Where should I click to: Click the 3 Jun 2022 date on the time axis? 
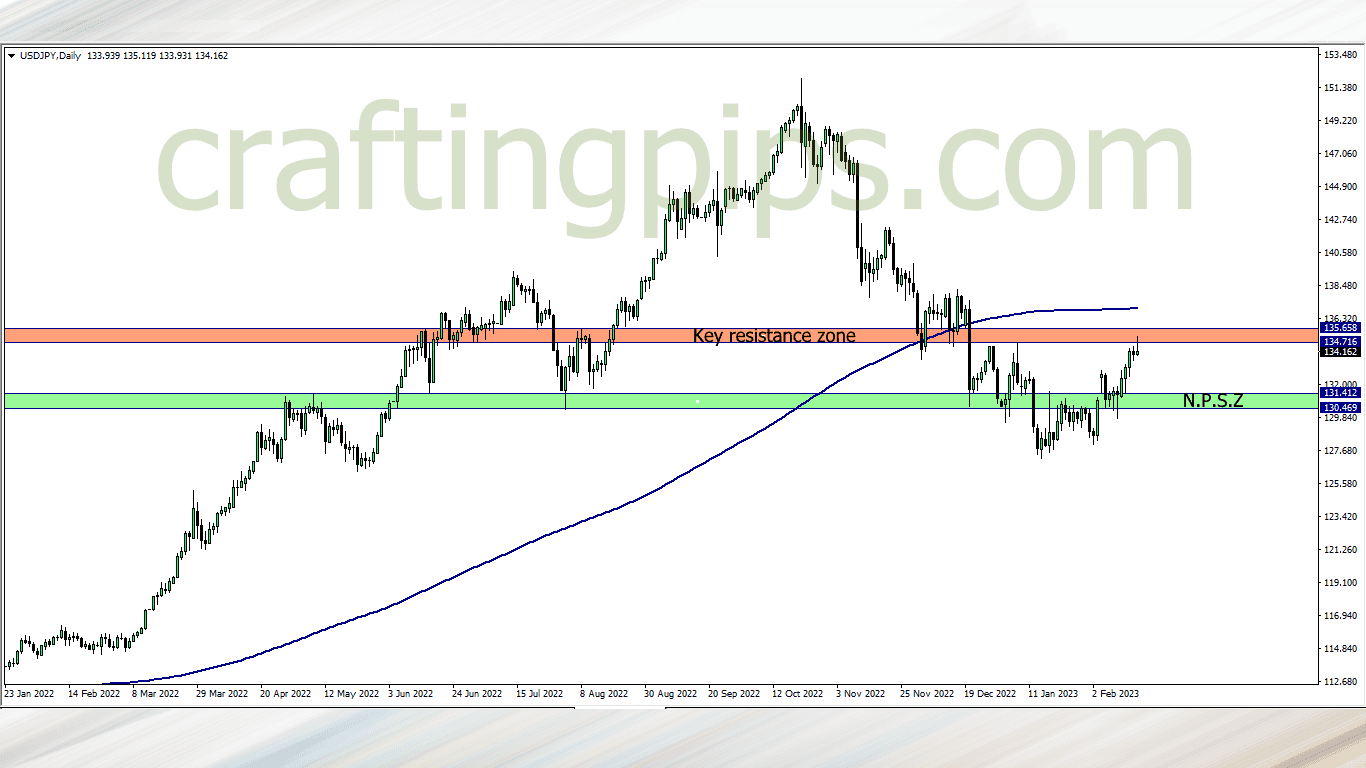click(411, 693)
